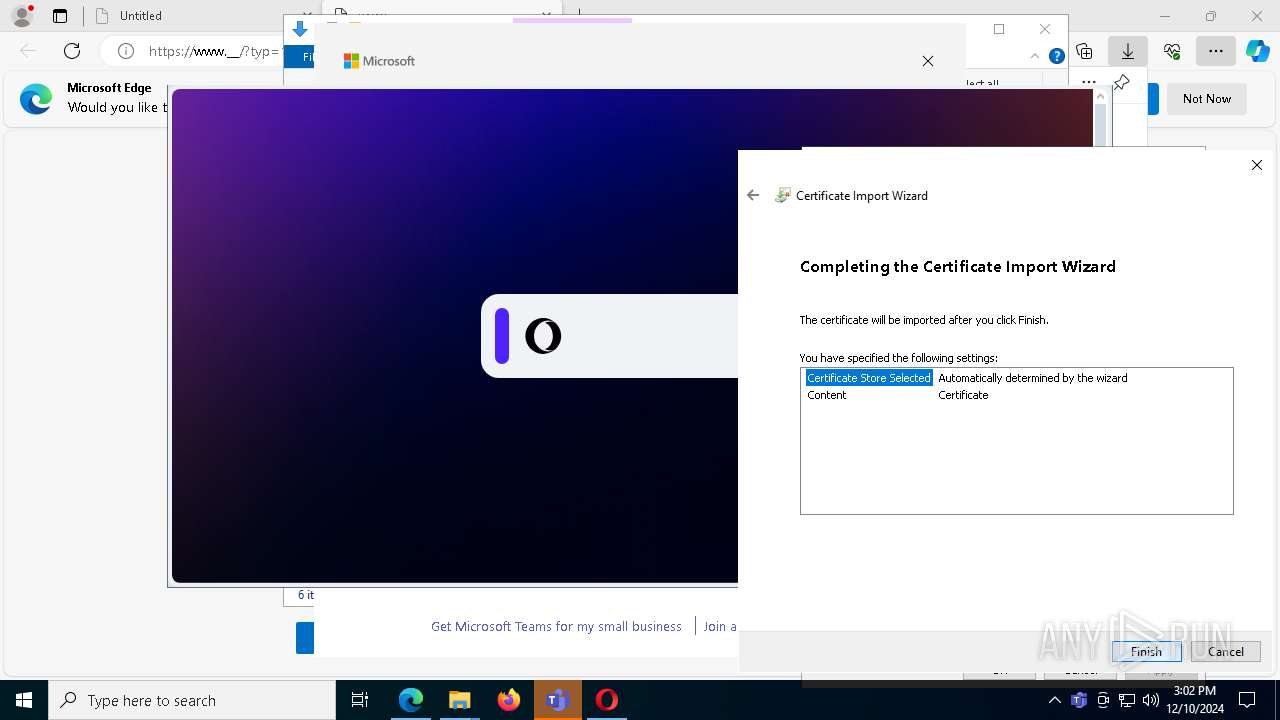Open the Windows Start menu
Image resolution: width=1280 pixels, height=720 pixels.
tap(24, 700)
